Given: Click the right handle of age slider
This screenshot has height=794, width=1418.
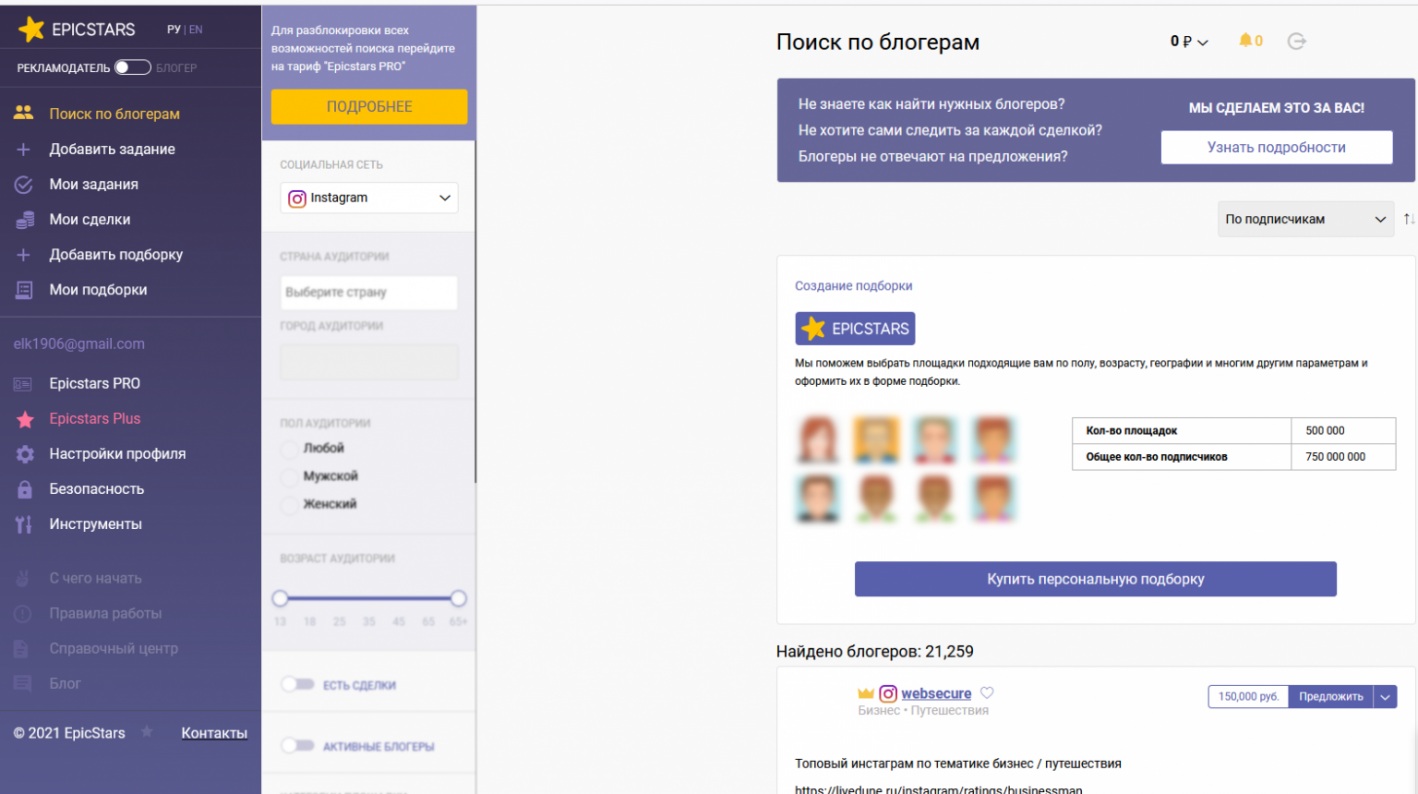Looking at the screenshot, I should pyautogui.click(x=458, y=598).
